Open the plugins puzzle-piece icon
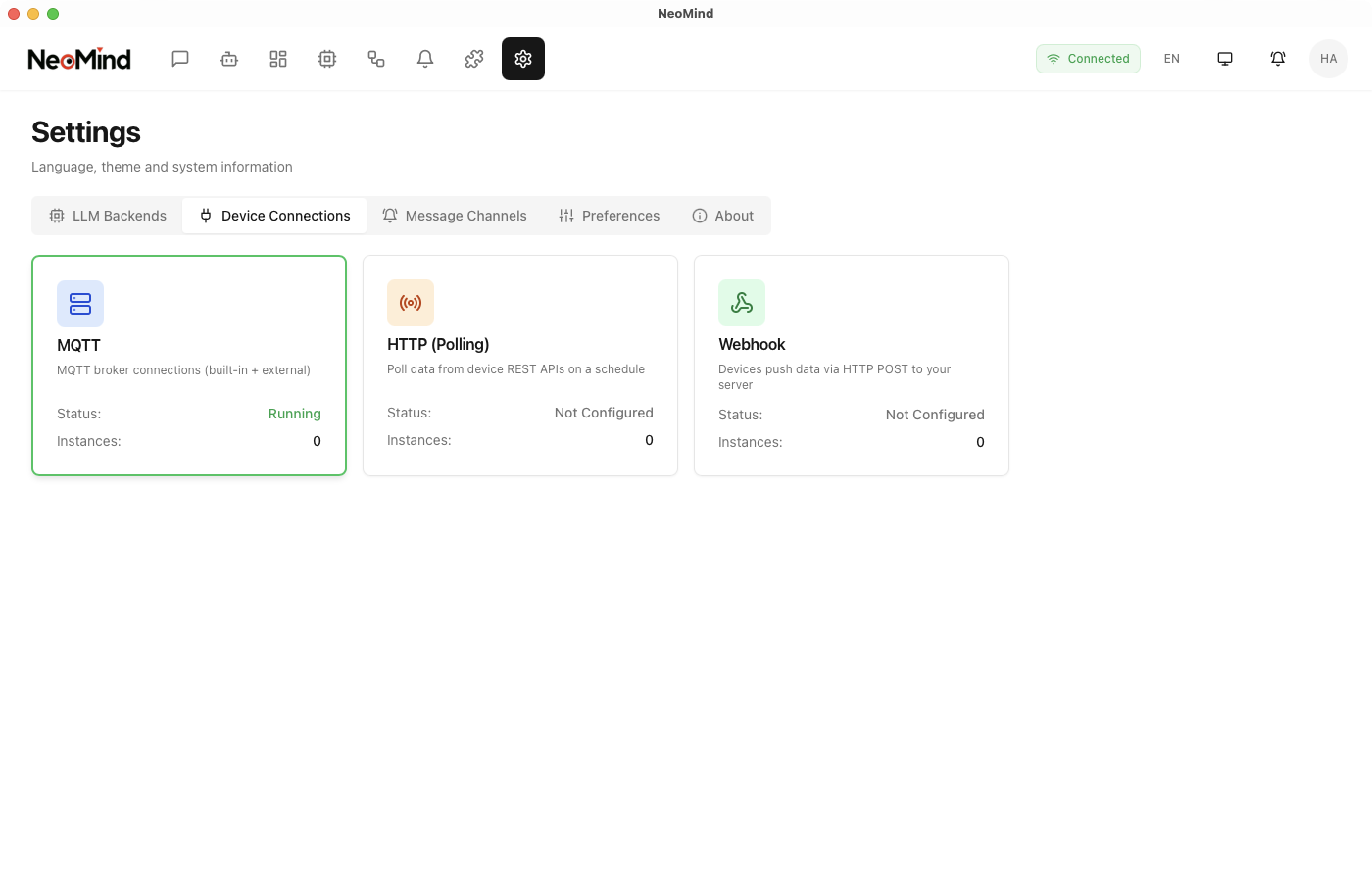1372x882 pixels. pyautogui.click(x=474, y=59)
